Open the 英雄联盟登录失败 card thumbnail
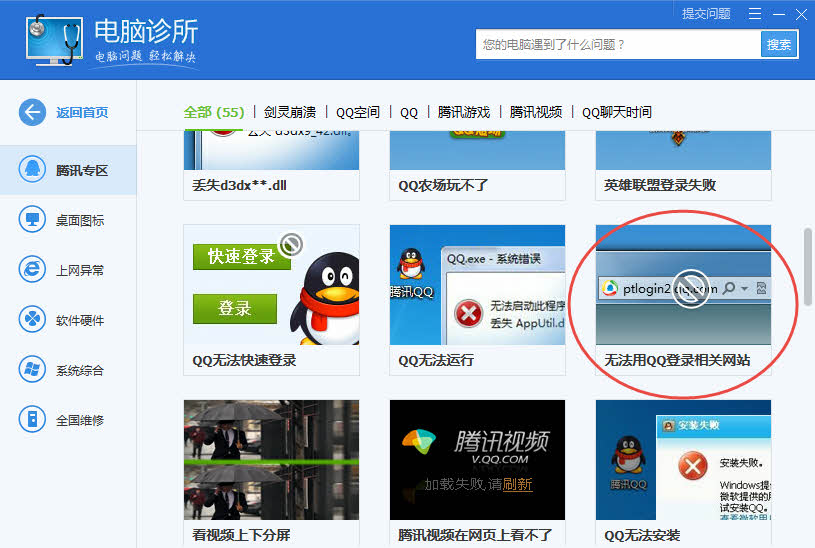 [683, 150]
